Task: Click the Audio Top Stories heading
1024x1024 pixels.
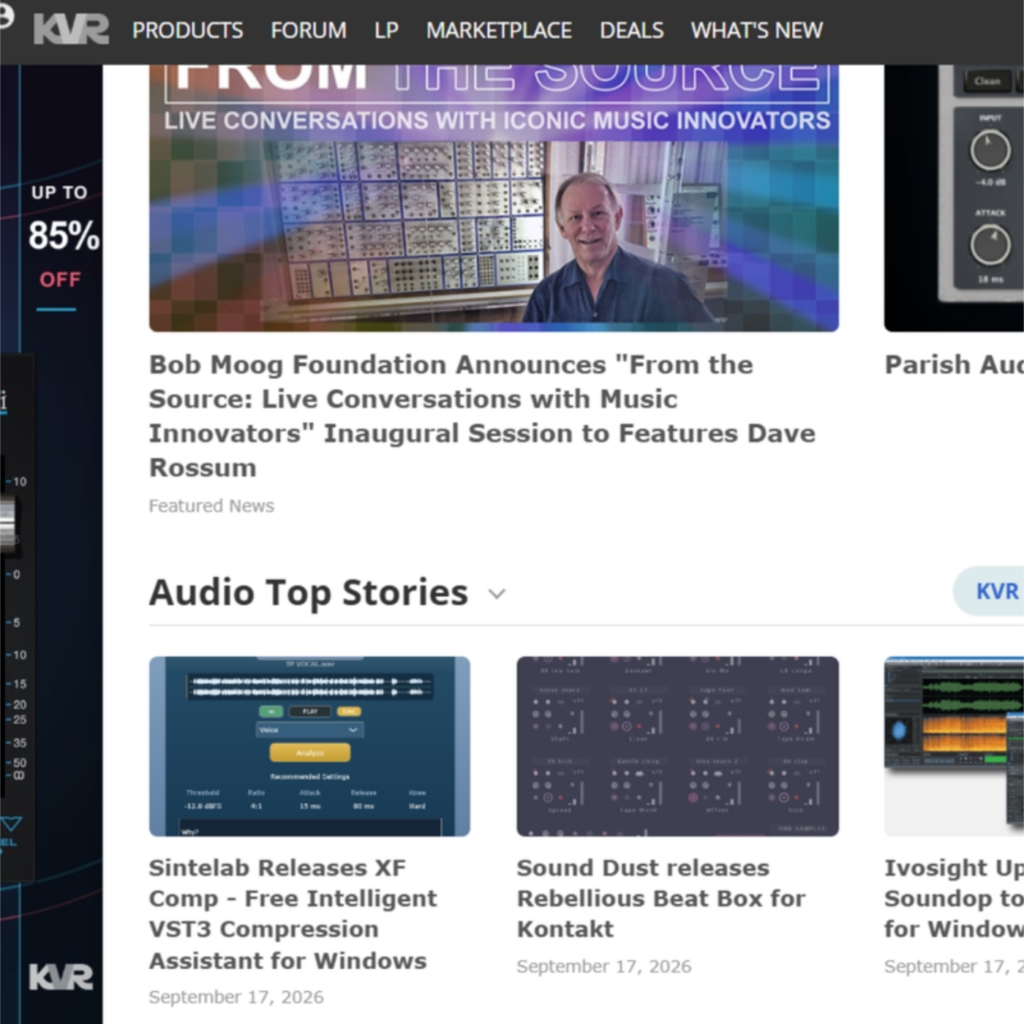Action: point(308,593)
